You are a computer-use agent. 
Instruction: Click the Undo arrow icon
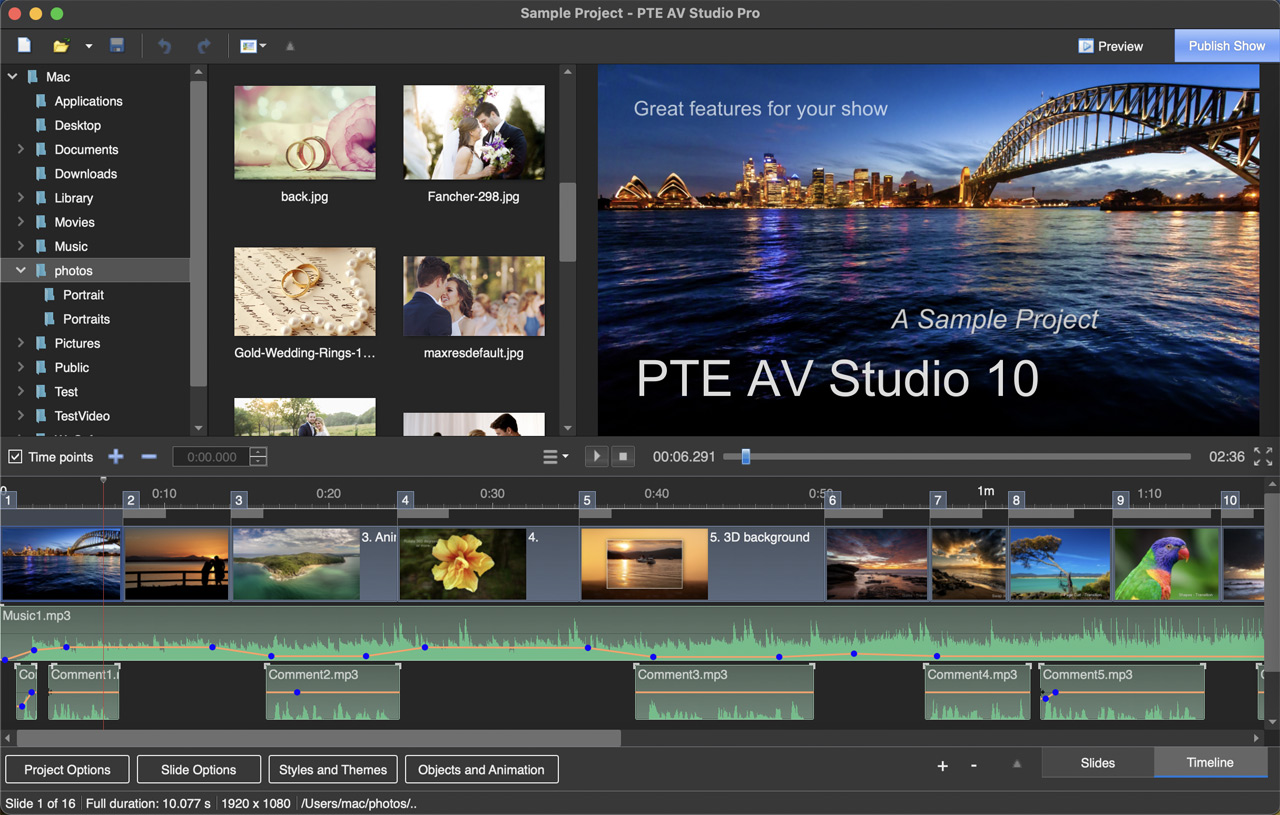165,46
